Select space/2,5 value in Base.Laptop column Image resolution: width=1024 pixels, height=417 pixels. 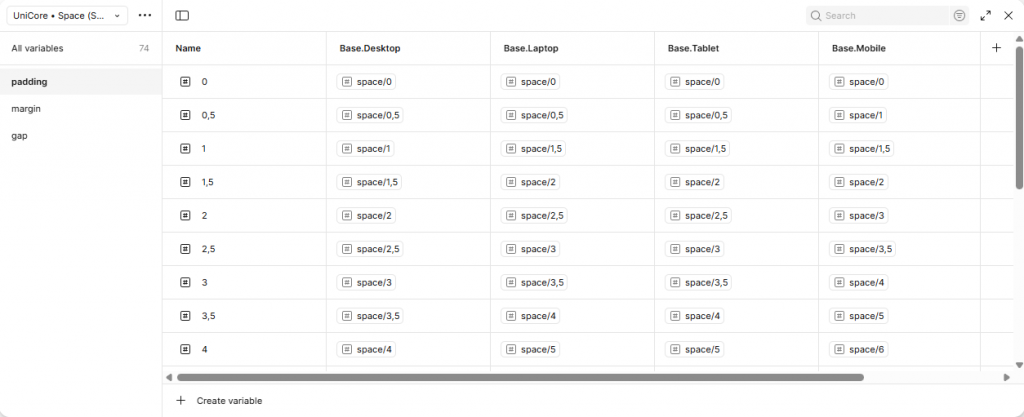(x=534, y=215)
